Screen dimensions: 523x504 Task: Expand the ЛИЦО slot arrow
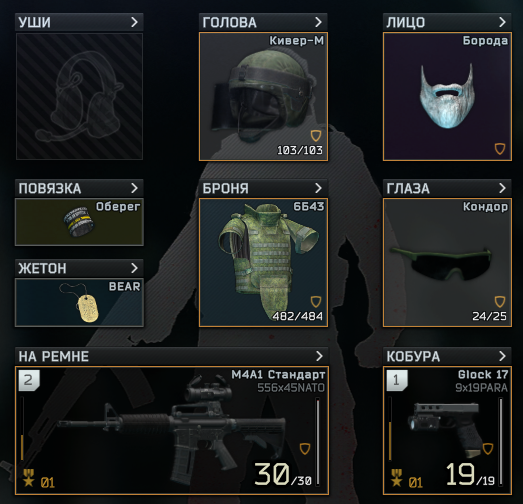coord(502,22)
